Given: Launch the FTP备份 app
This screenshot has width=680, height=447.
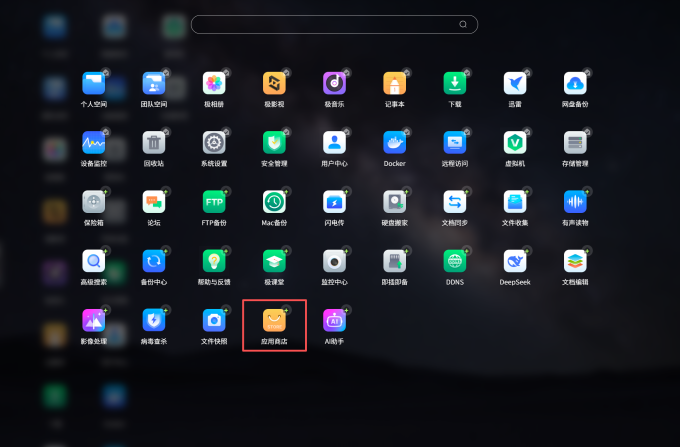Looking at the screenshot, I should coord(214,202).
